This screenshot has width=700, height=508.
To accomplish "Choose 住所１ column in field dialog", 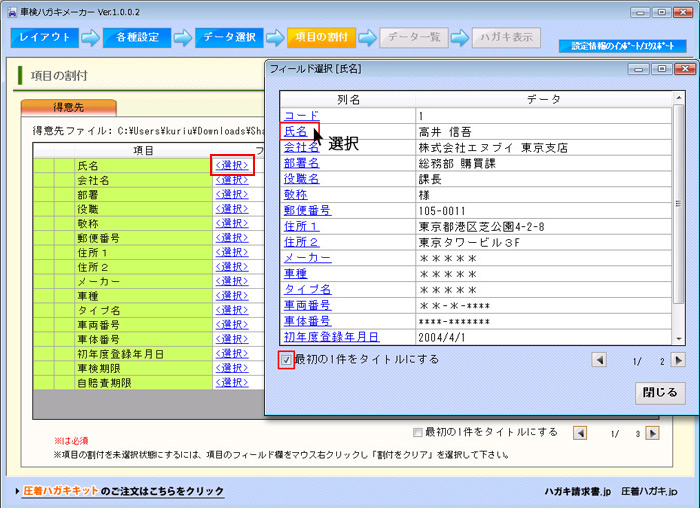I will (301, 226).
